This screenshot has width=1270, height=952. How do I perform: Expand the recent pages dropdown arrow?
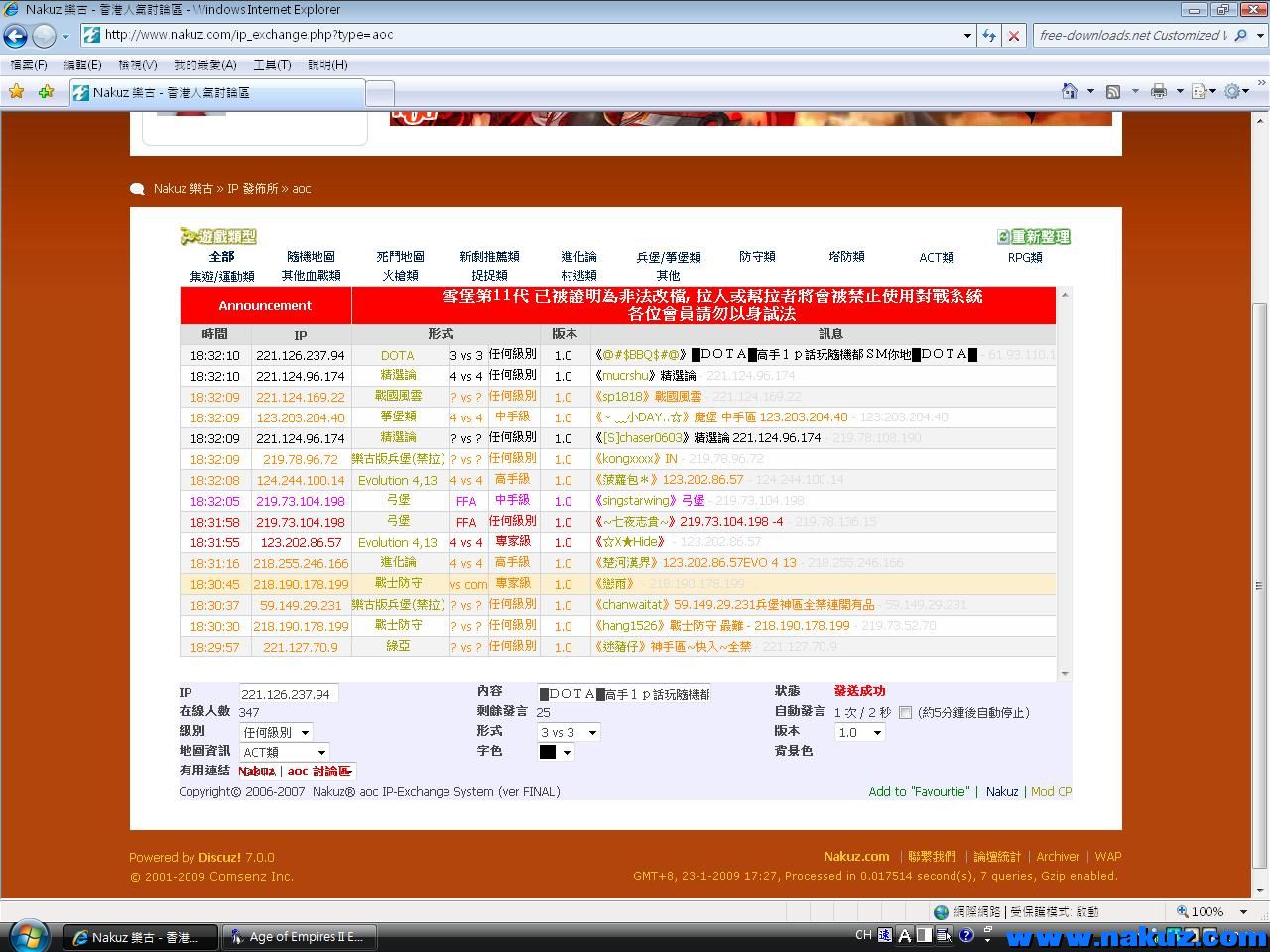[65, 36]
